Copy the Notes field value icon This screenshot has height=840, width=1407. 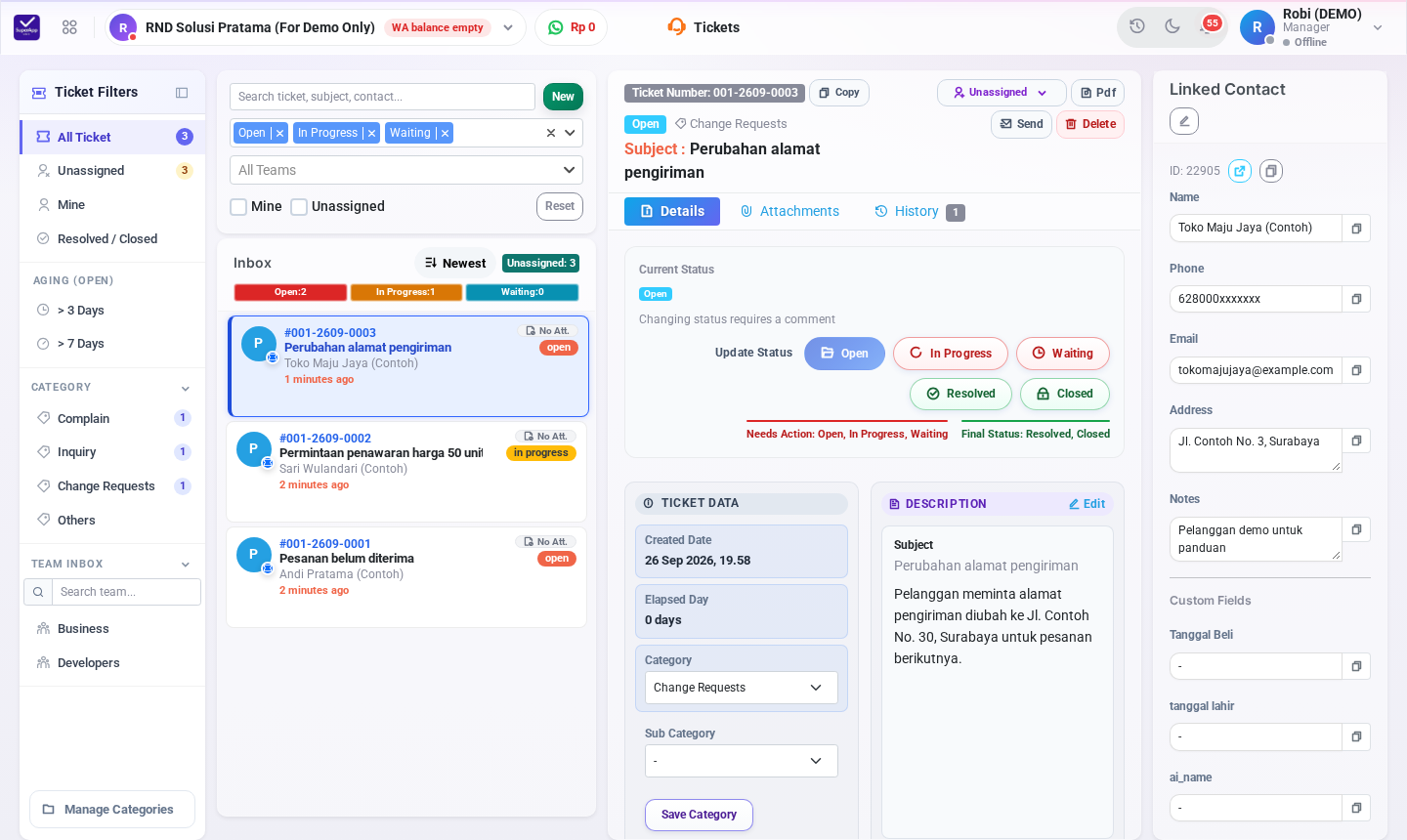(x=1356, y=529)
